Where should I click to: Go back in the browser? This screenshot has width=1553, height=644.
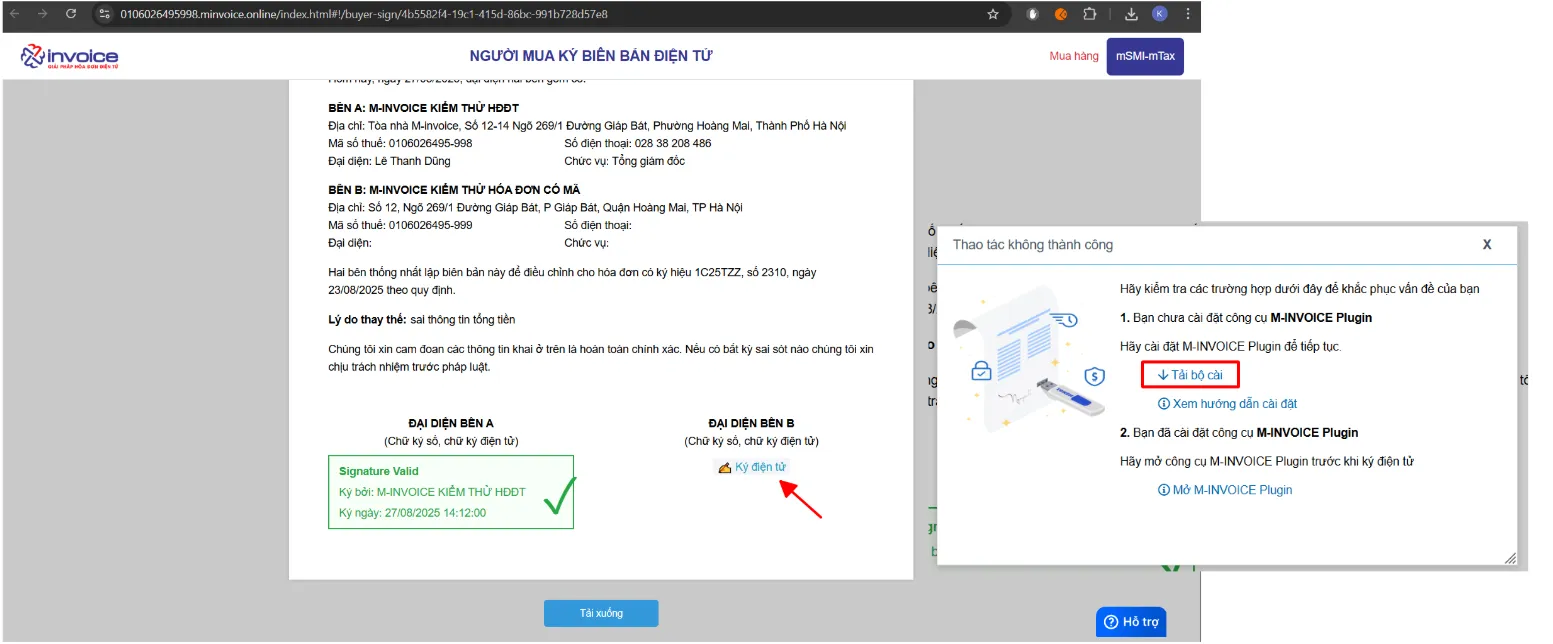point(15,14)
